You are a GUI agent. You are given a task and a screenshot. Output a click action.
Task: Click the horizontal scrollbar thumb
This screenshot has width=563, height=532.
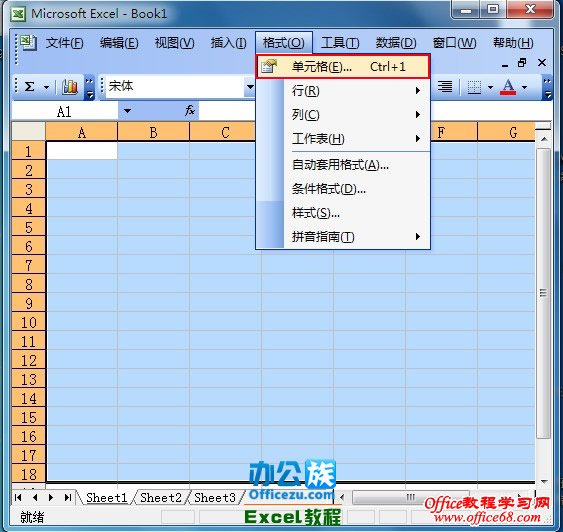(411, 497)
